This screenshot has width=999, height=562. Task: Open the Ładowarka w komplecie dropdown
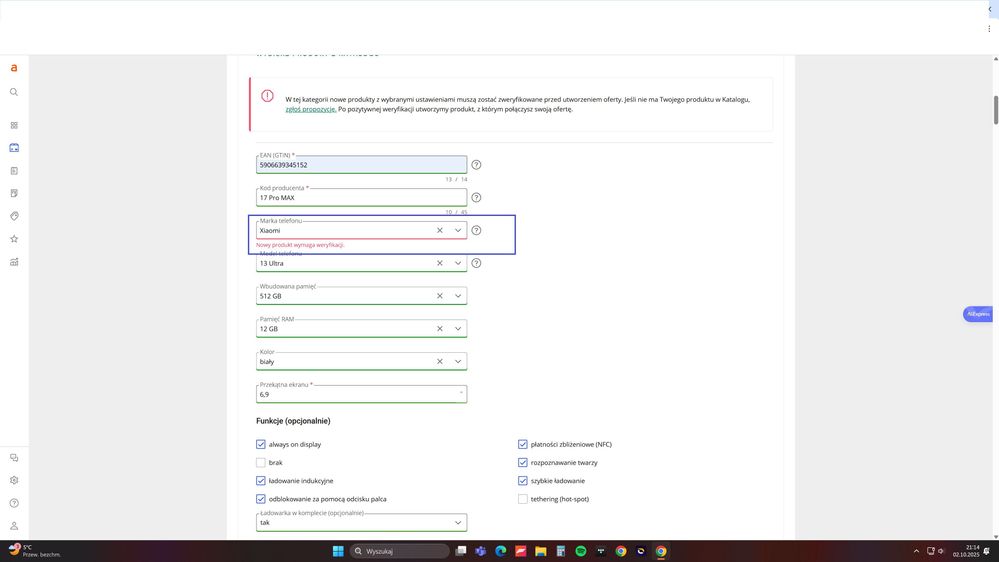(x=458, y=522)
